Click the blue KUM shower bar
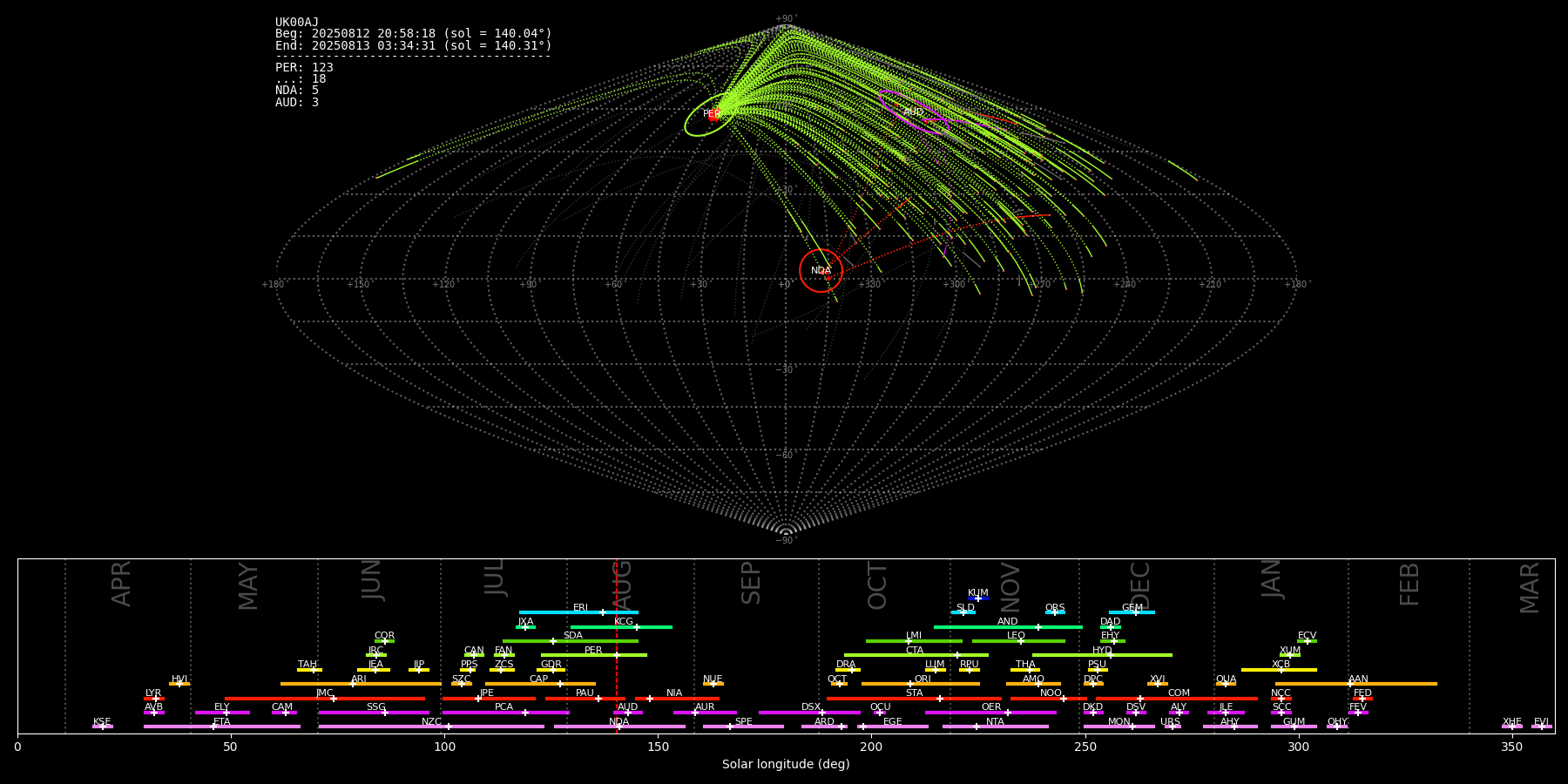 pyautogui.click(x=978, y=598)
